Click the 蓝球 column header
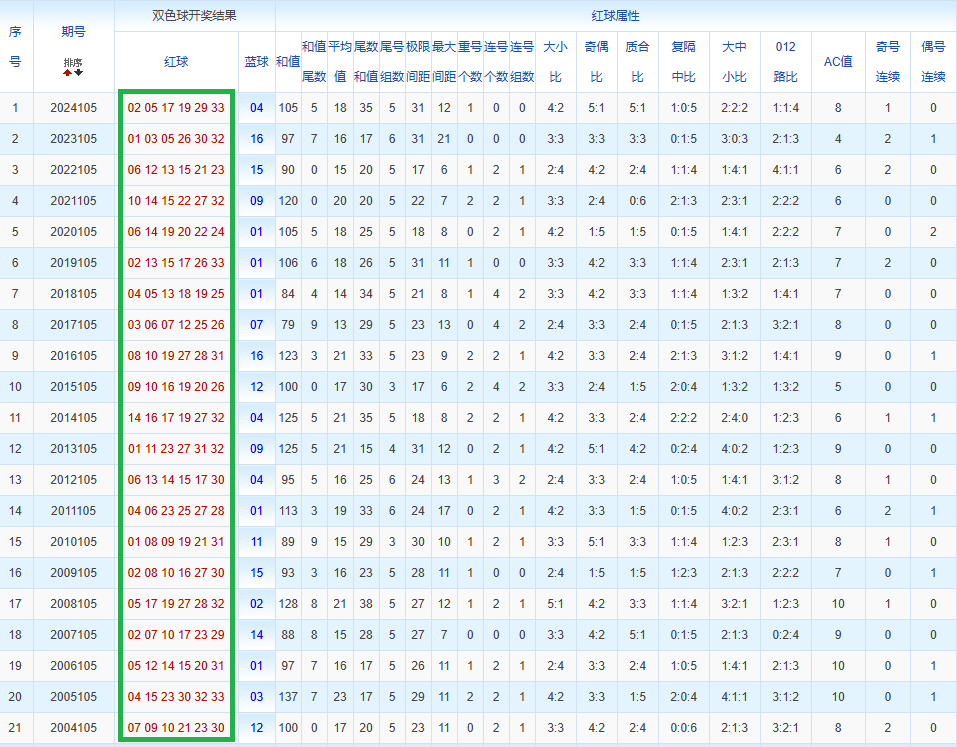957x747 pixels. pyautogui.click(x=257, y=62)
